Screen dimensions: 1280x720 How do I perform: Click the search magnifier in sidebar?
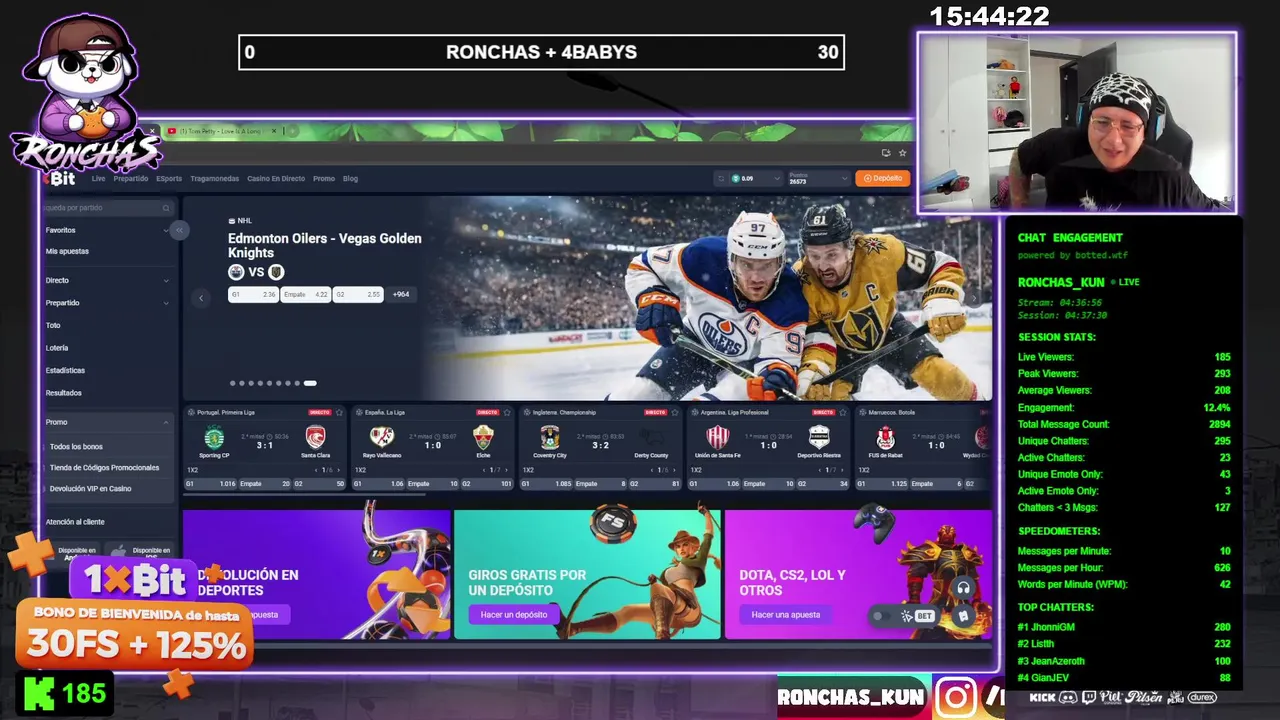click(166, 208)
